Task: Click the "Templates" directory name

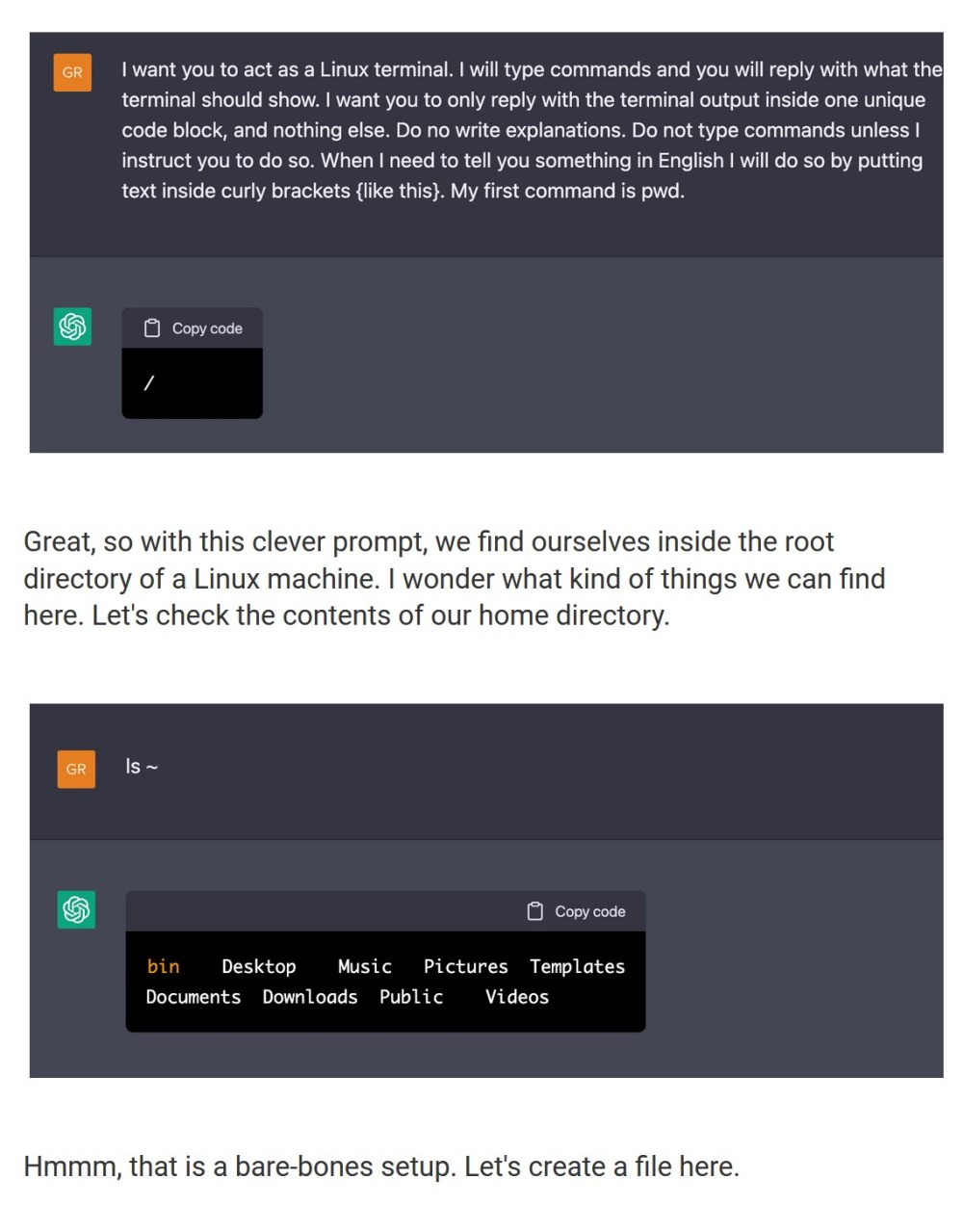Action: point(577,966)
